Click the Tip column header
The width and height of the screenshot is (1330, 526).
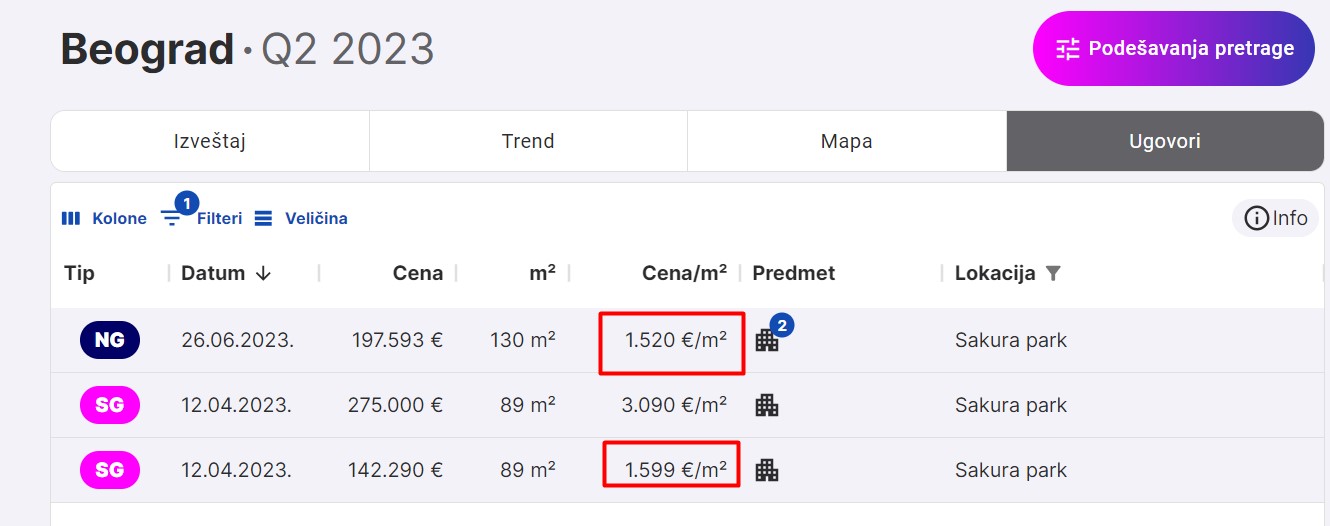point(80,273)
